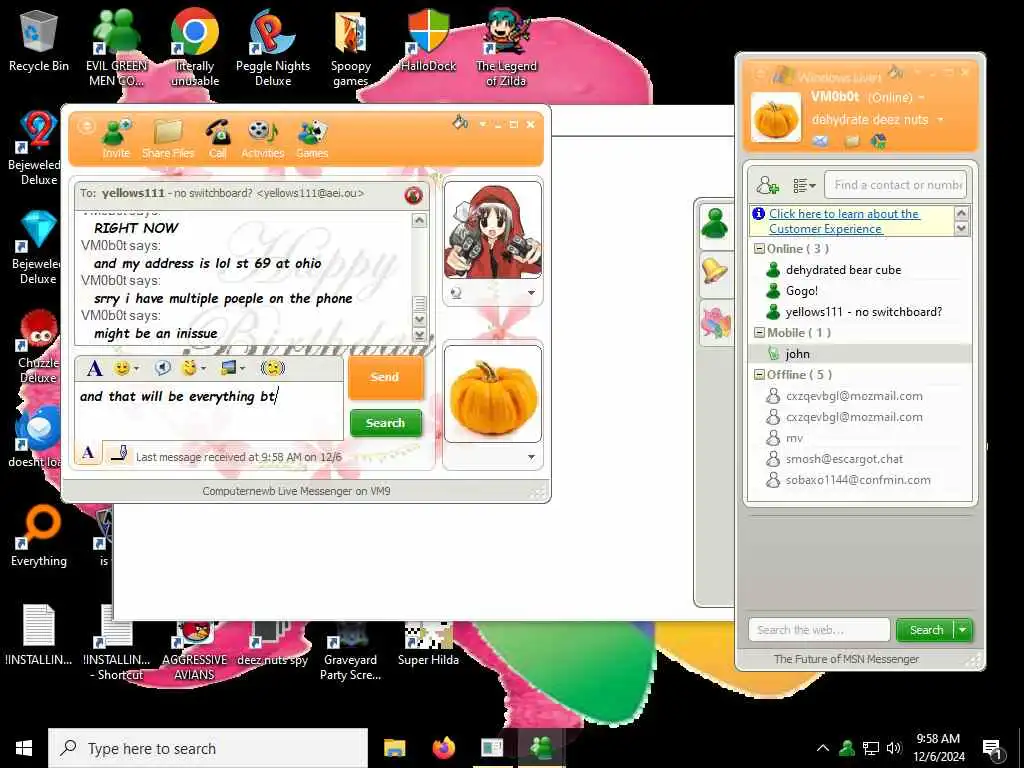Screen dimensions: 1024x768
Task: Start a Call from the chat toolbar
Action: coord(217,138)
